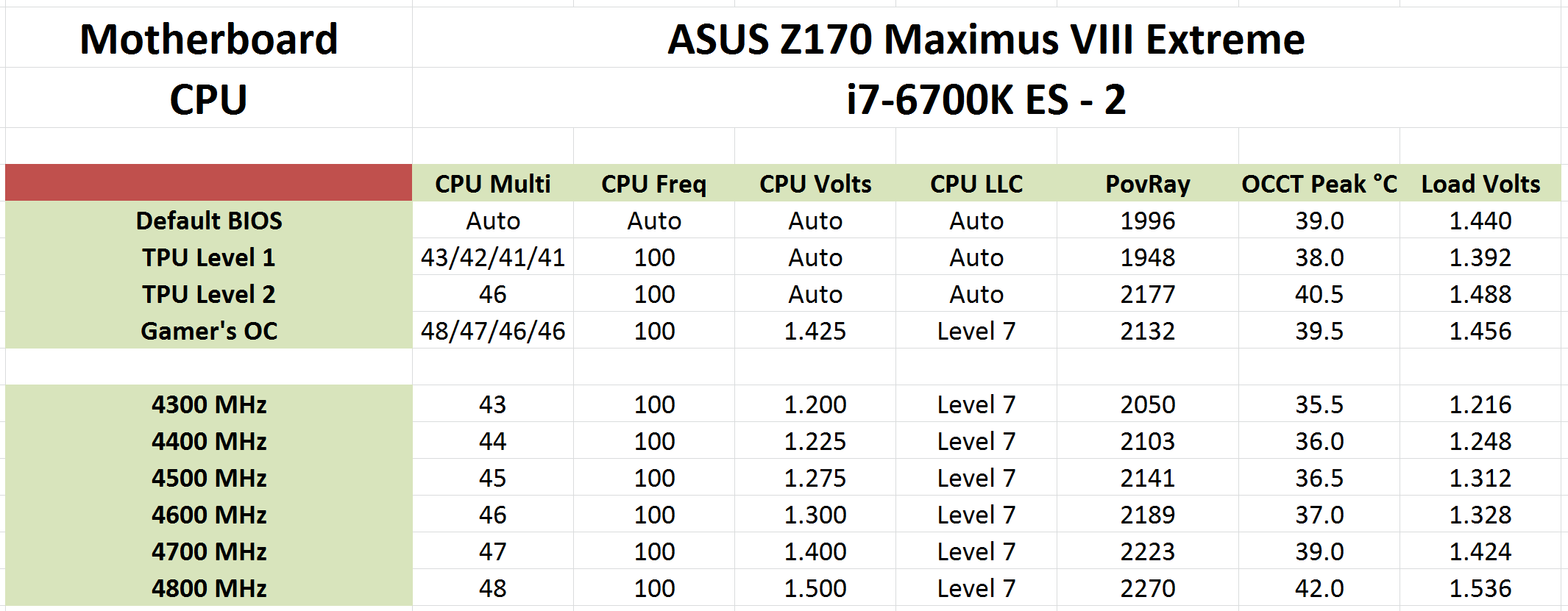Click the '1.312' Load Volts cell

1480,477
